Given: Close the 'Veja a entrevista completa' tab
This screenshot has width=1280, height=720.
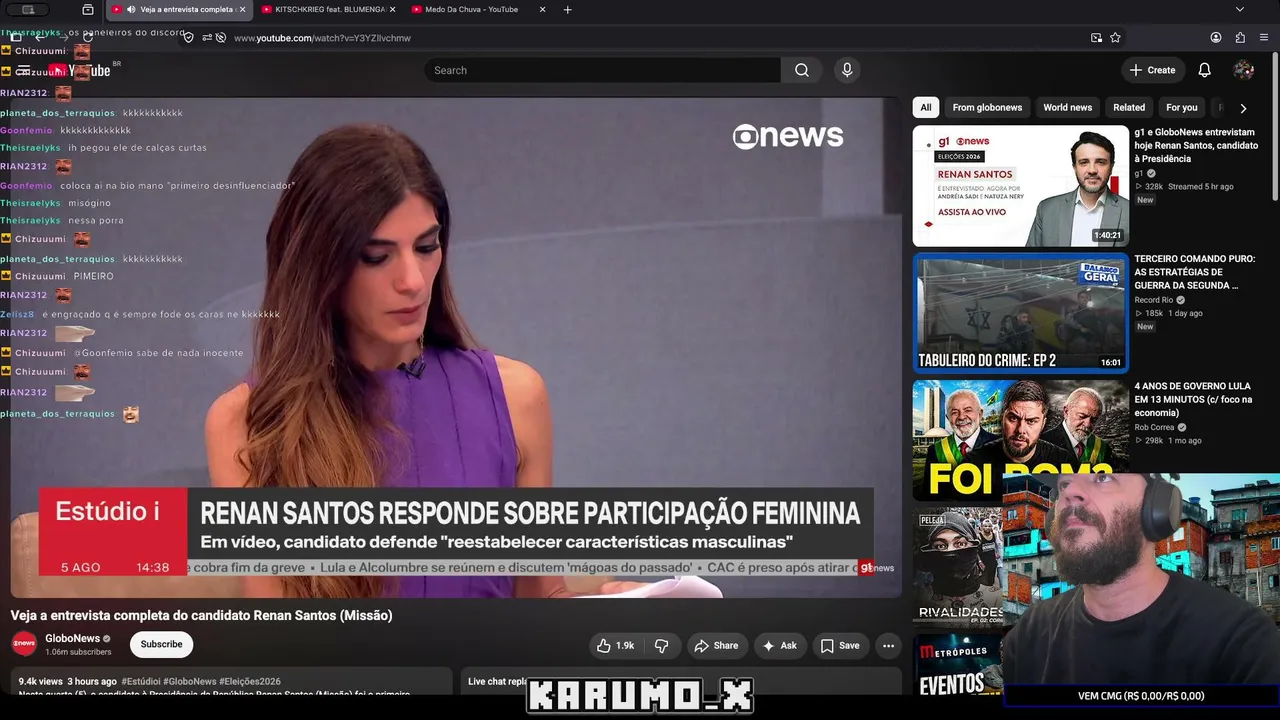Looking at the screenshot, I should [242, 10].
